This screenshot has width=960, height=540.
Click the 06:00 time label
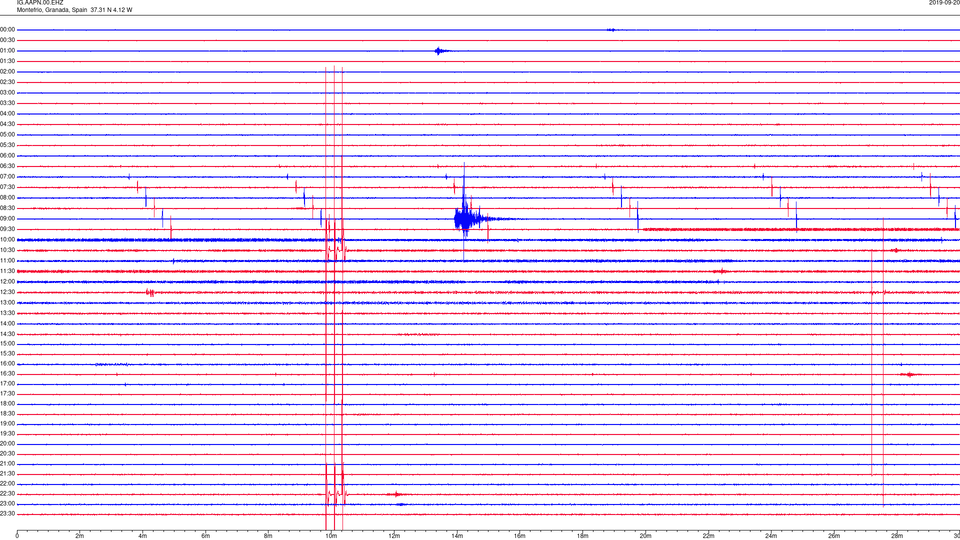click(8, 156)
